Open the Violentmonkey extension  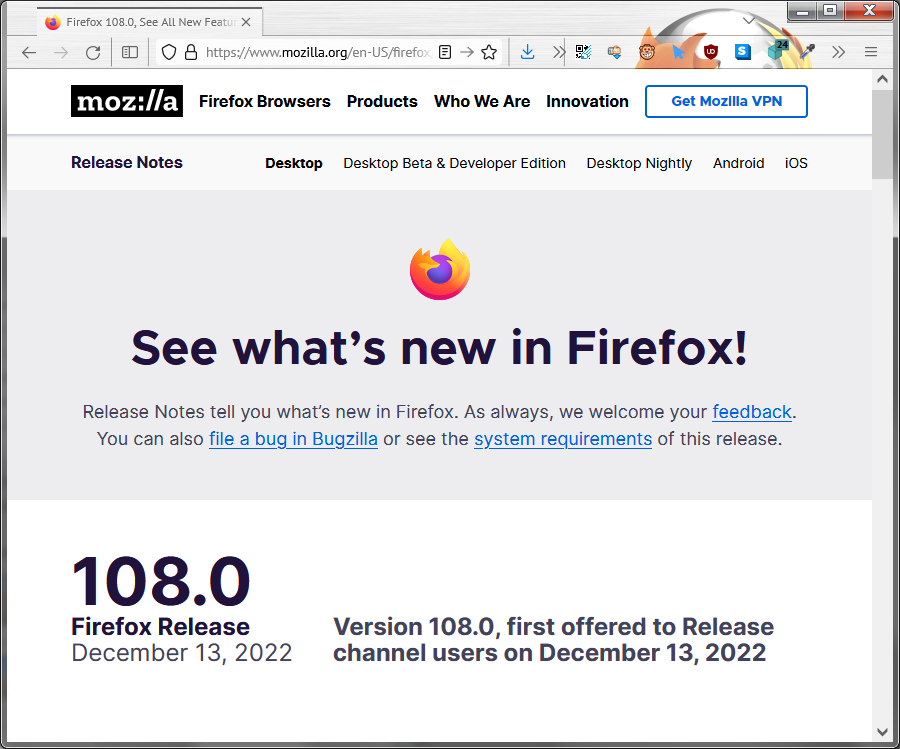(647, 52)
